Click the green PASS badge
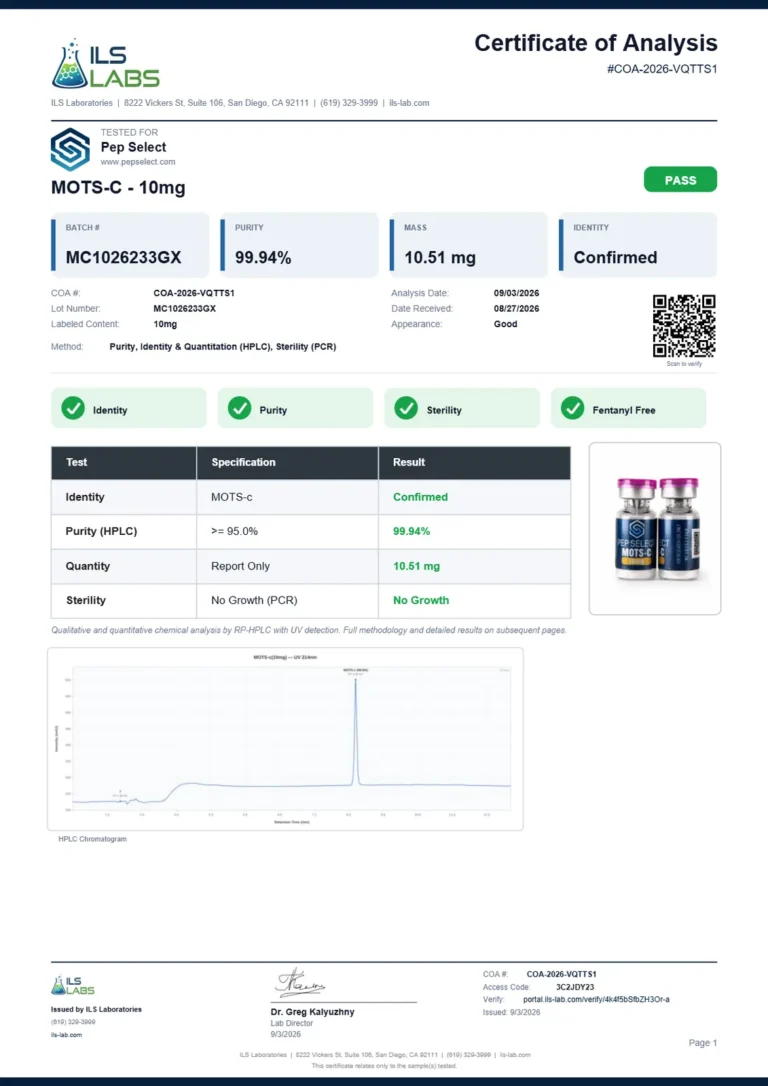The width and height of the screenshot is (768, 1086). point(680,179)
